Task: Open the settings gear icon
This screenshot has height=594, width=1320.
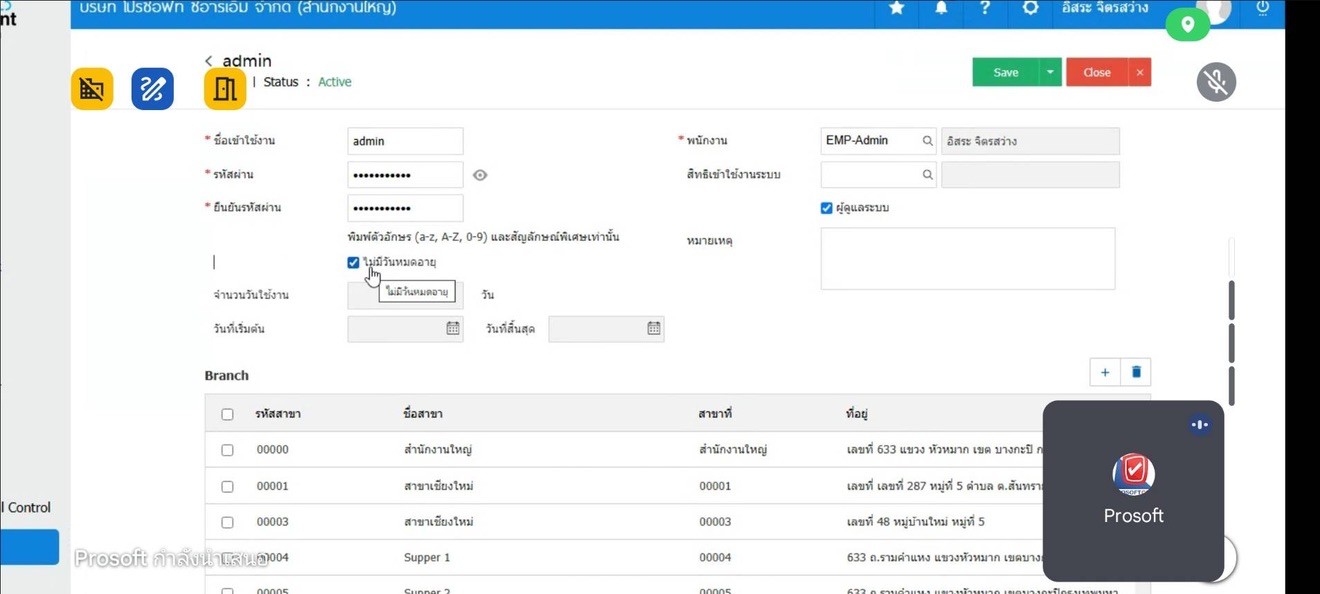Action: click(1030, 8)
